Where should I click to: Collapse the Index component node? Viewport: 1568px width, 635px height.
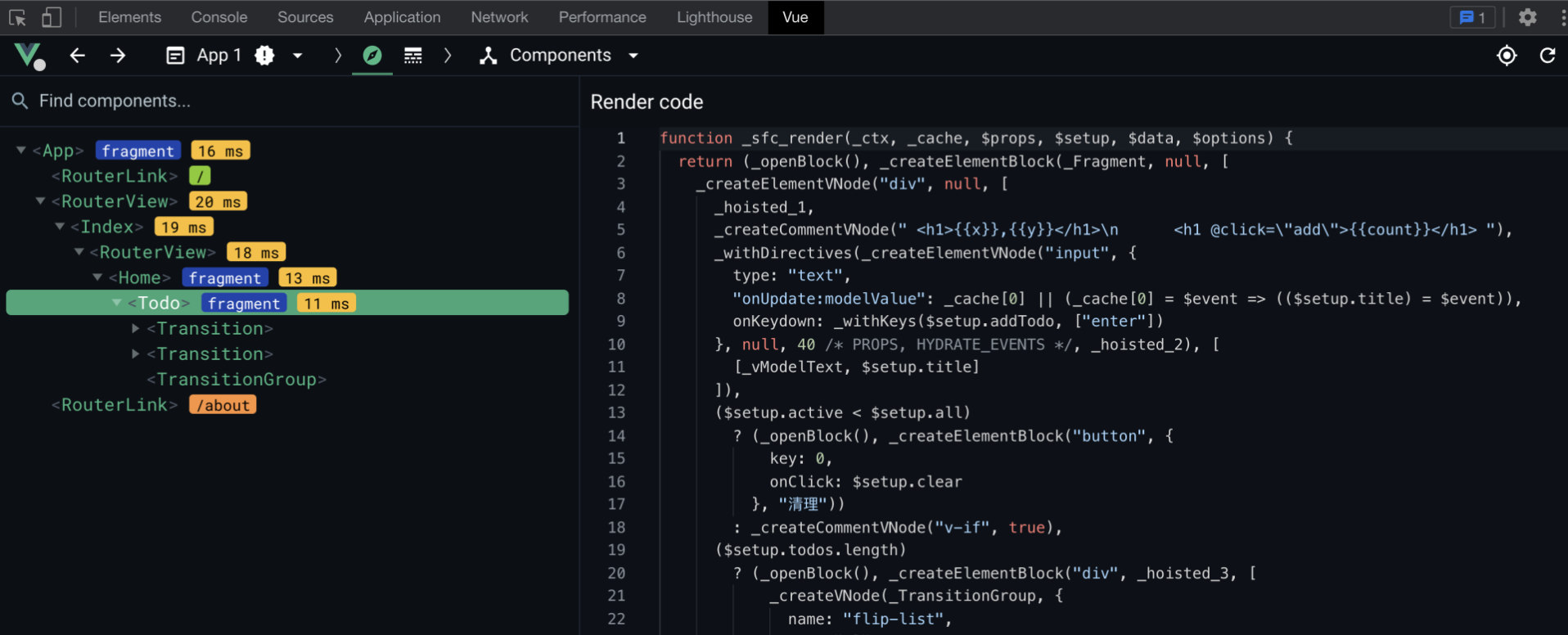[x=60, y=227]
